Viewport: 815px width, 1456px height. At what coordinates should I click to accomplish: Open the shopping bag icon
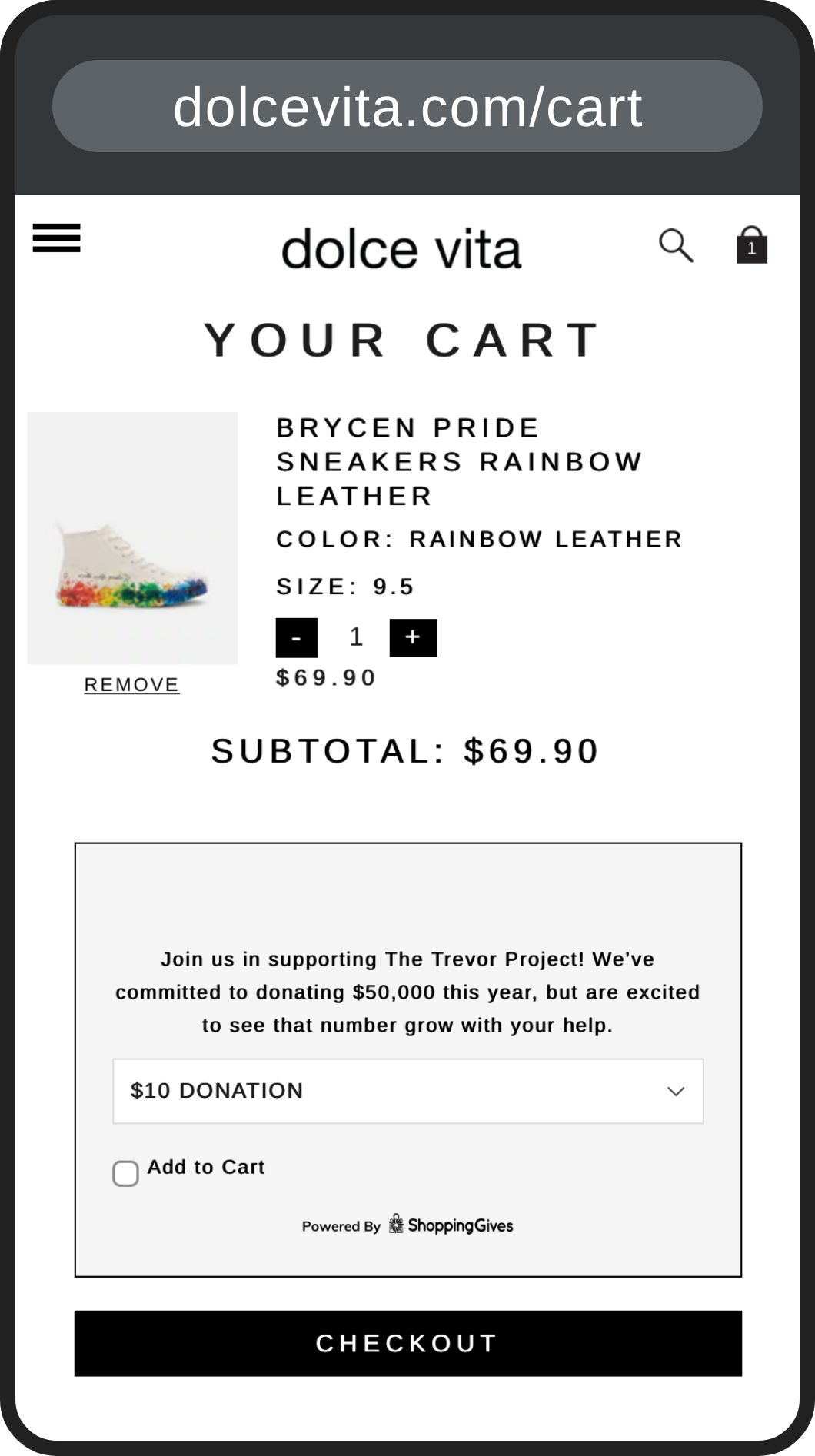(751, 245)
